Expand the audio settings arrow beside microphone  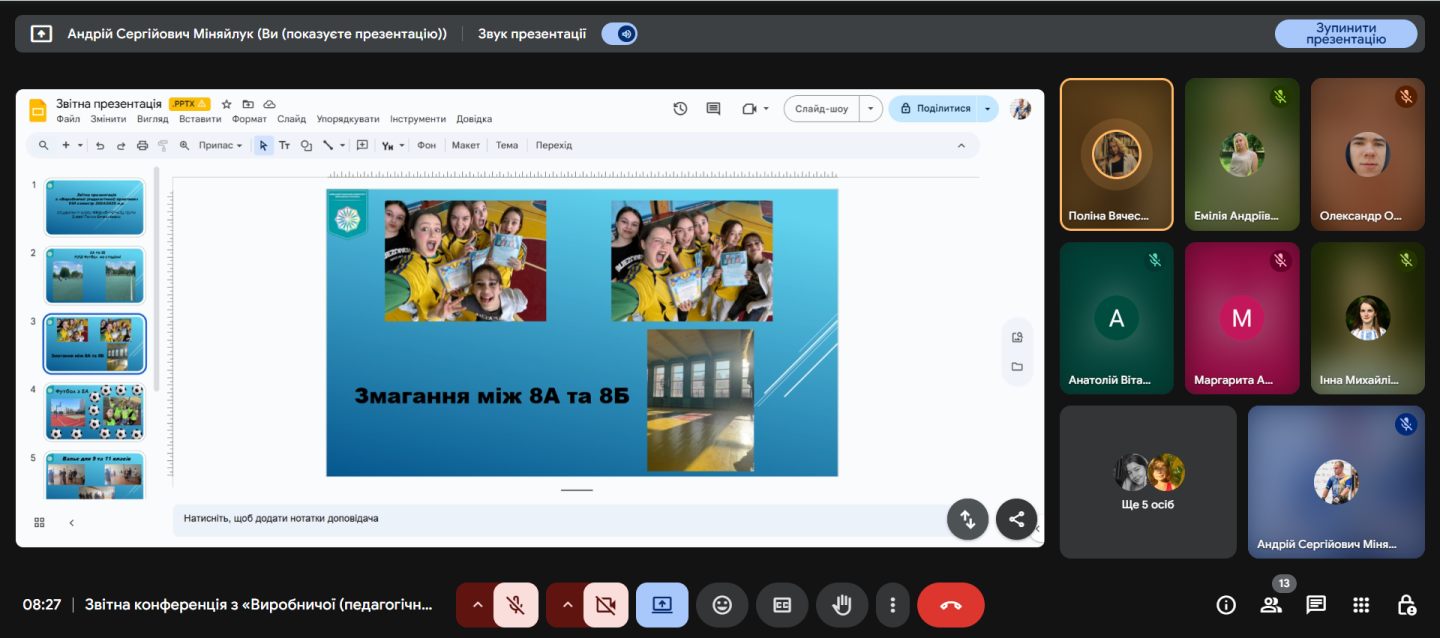477,605
